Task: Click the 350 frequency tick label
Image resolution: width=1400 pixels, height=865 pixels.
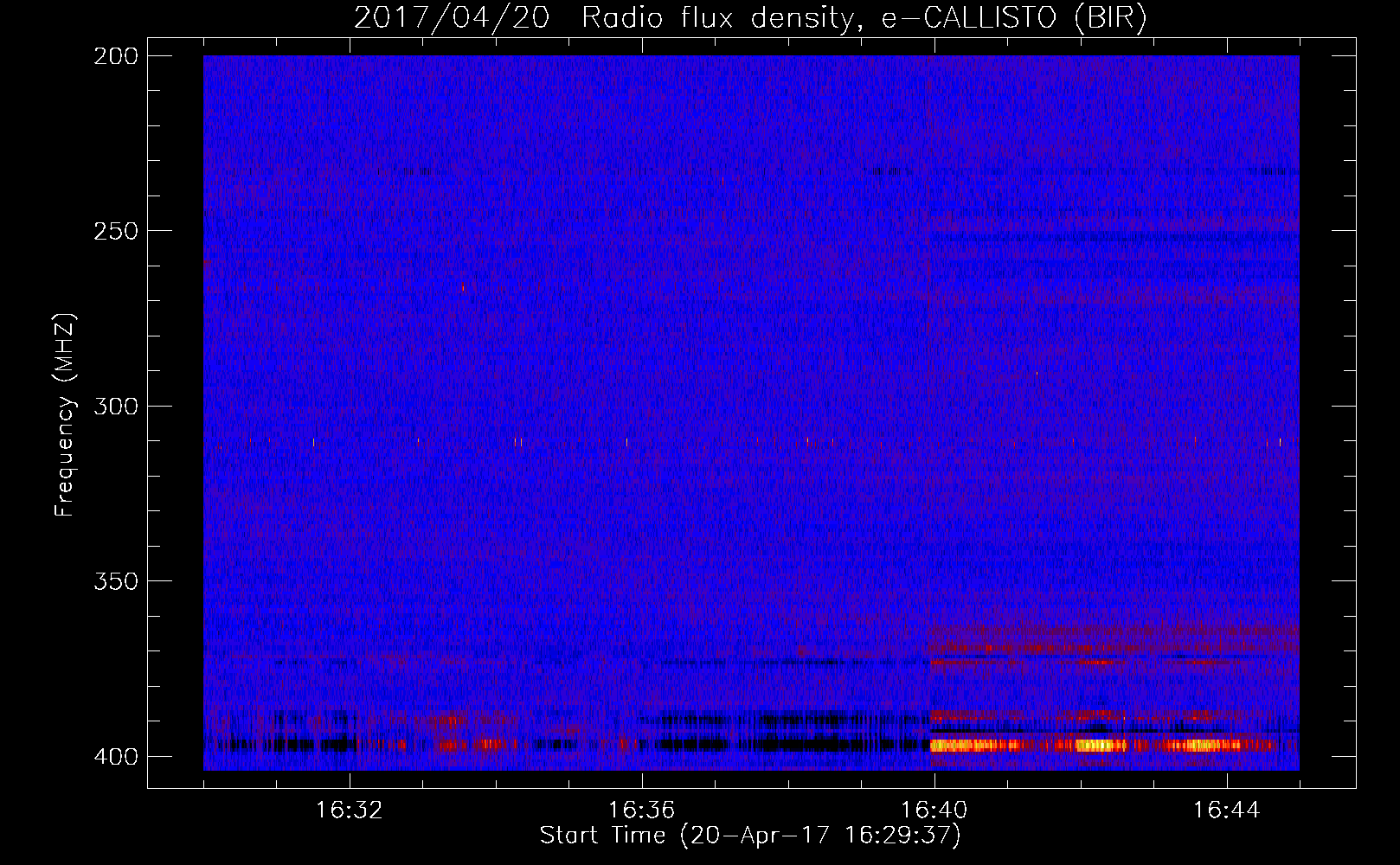Action: [x=116, y=580]
